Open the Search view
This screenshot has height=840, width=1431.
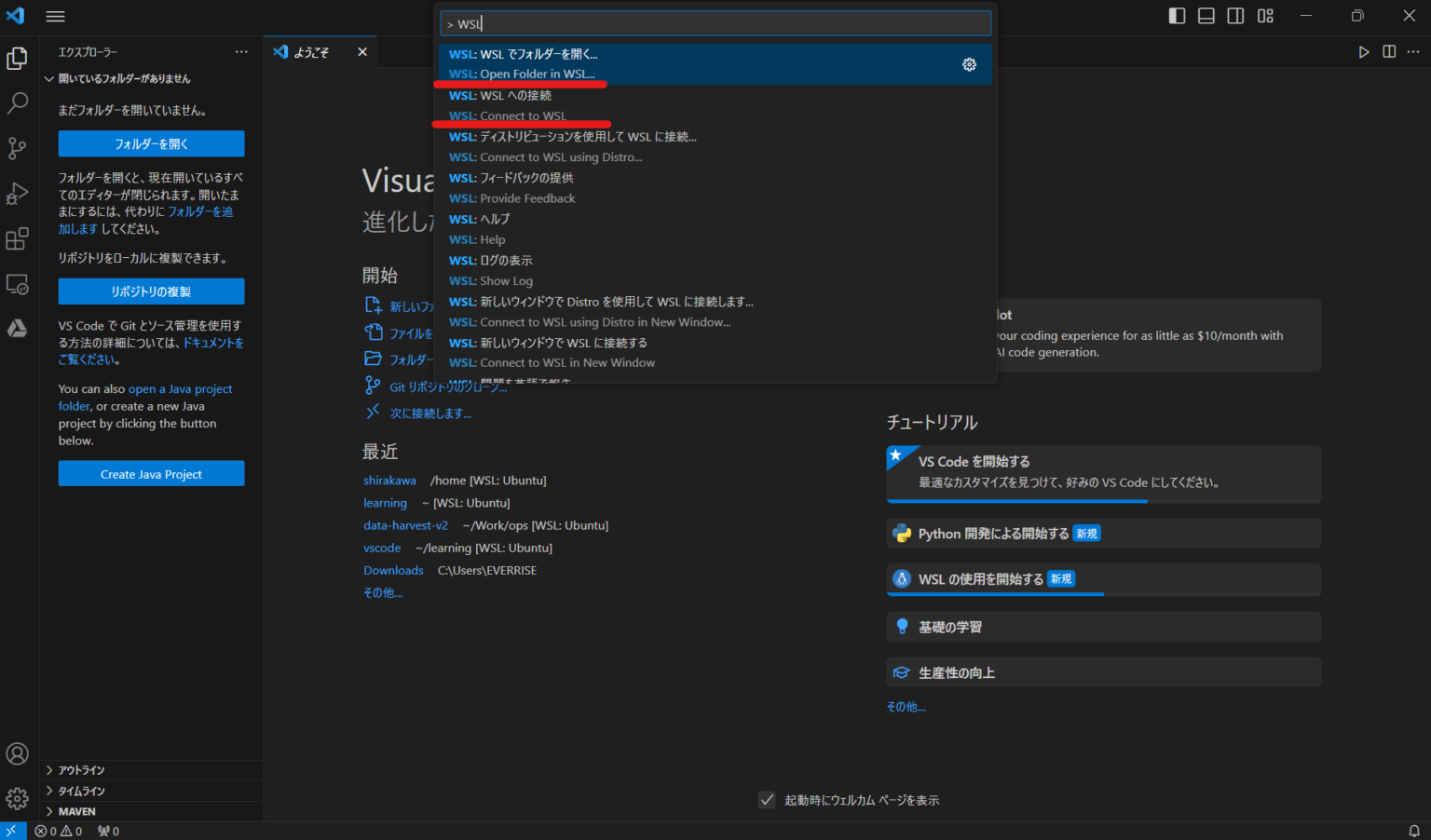[x=18, y=102]
